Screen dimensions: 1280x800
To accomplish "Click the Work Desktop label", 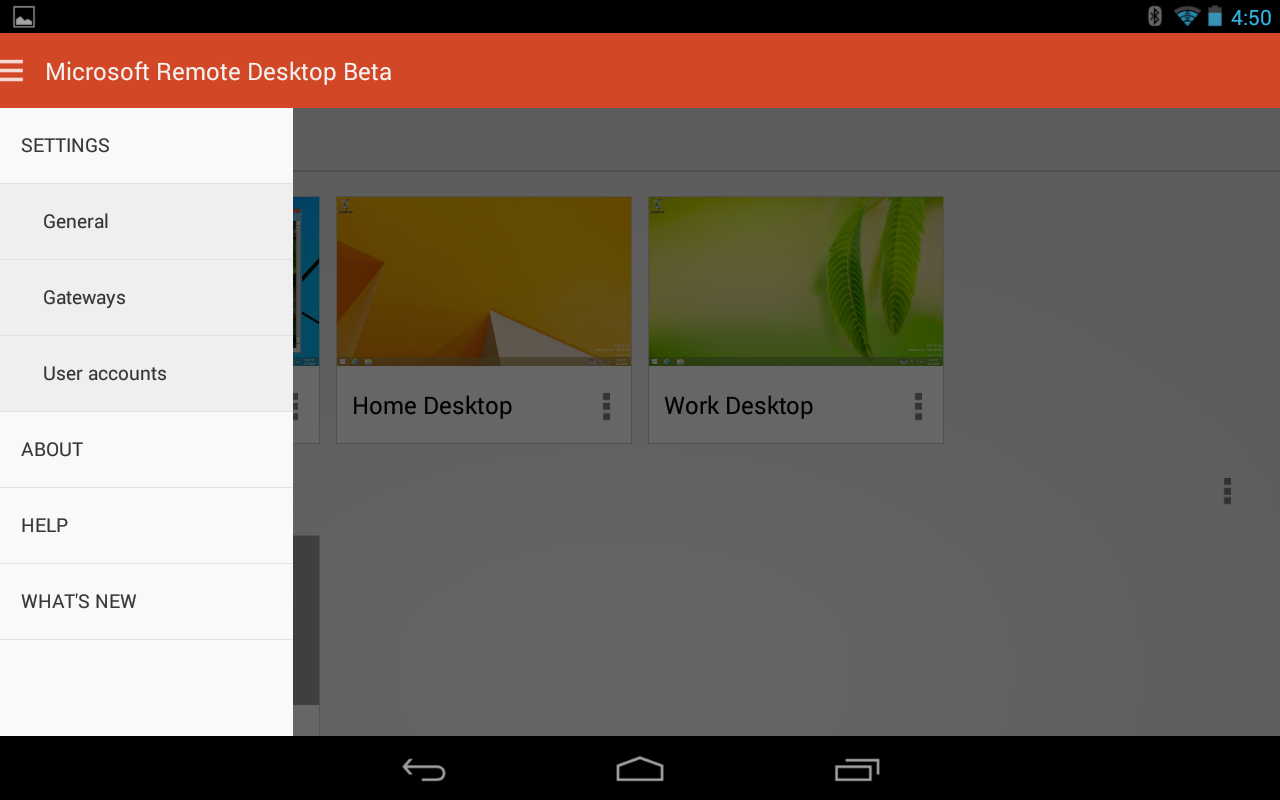I will click(x=739, y=406).
